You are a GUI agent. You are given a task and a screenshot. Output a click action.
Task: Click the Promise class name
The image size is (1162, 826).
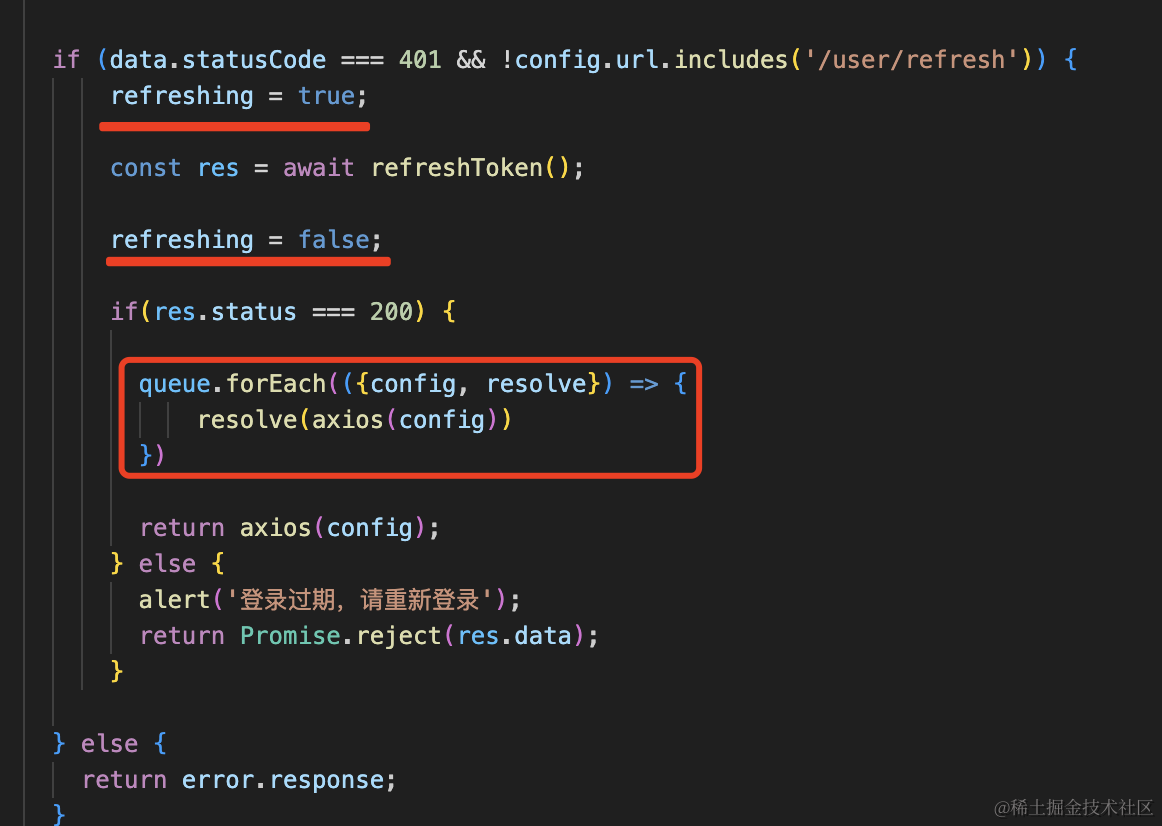[290, 636]
